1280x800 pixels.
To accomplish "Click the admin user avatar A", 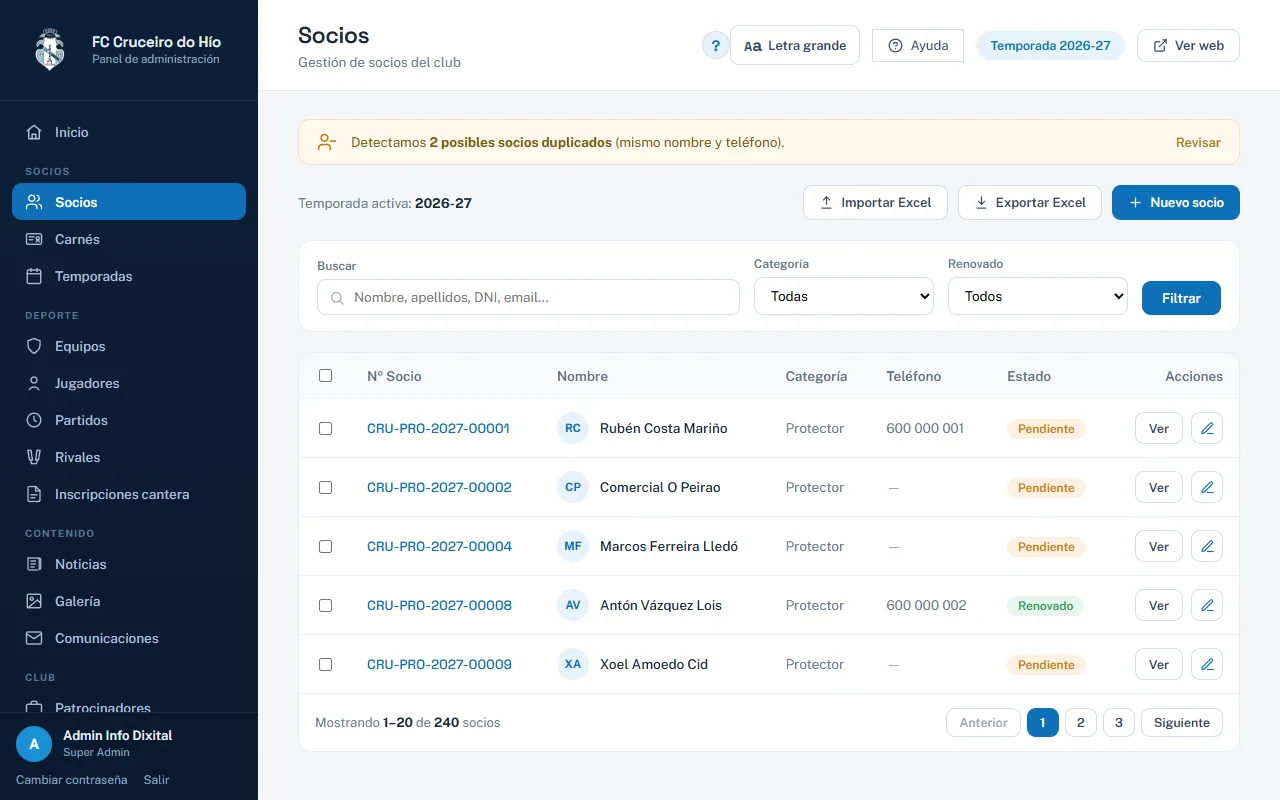I will point(34,744).
